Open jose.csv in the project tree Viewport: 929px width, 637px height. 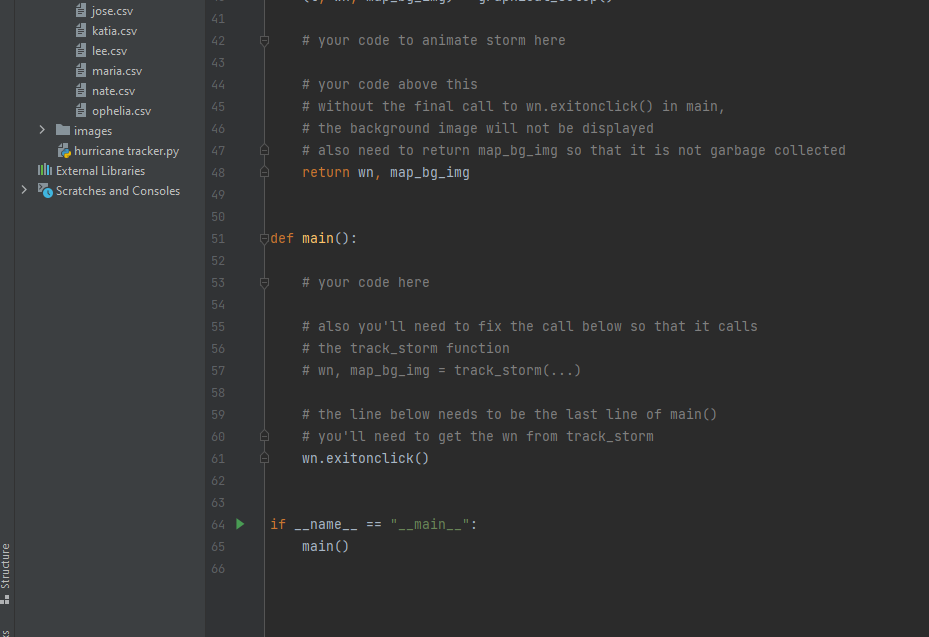coord(112,11)
